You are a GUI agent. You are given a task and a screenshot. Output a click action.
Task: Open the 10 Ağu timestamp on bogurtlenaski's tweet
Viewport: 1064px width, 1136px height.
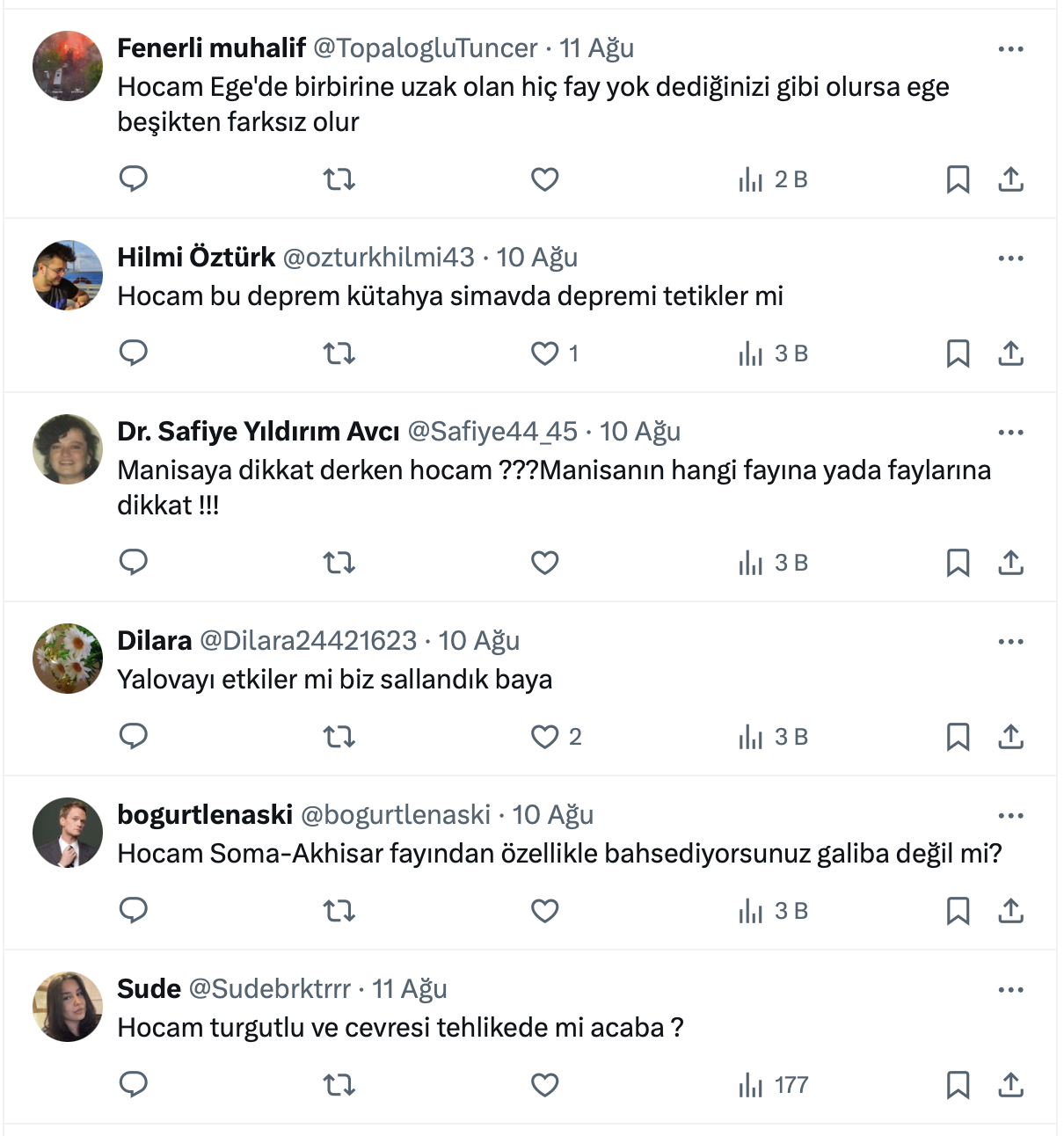552,815
